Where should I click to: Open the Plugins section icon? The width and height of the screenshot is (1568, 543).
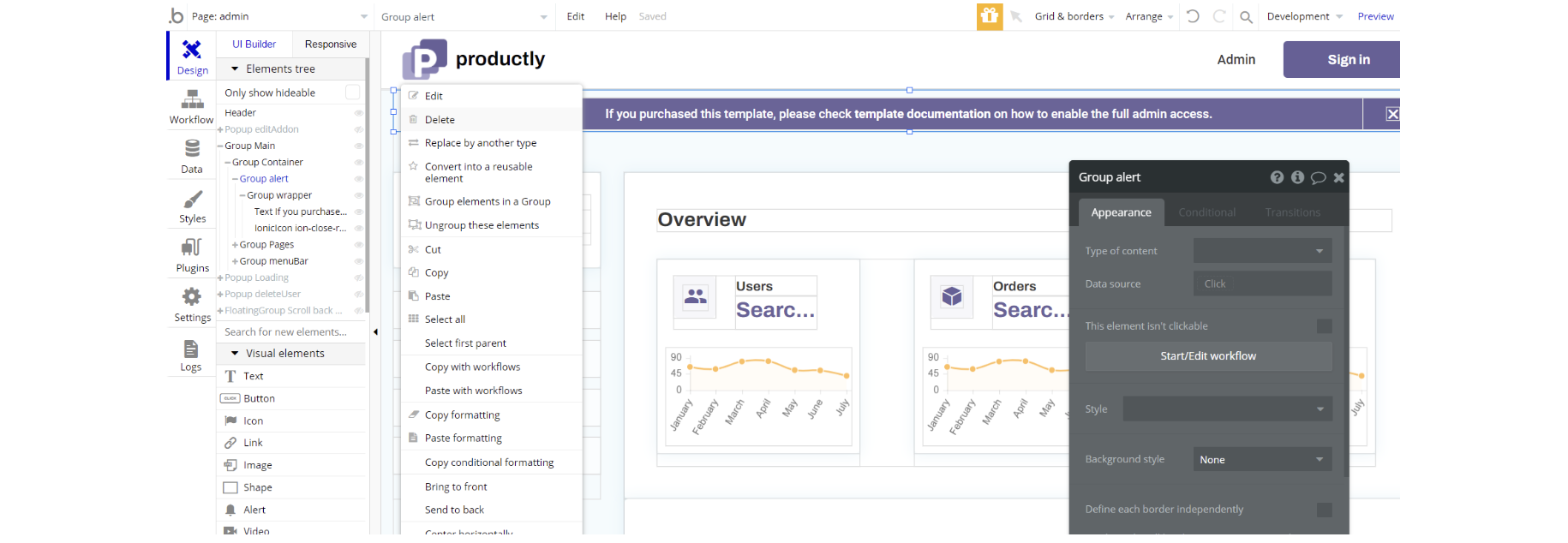tap(192, 254)
